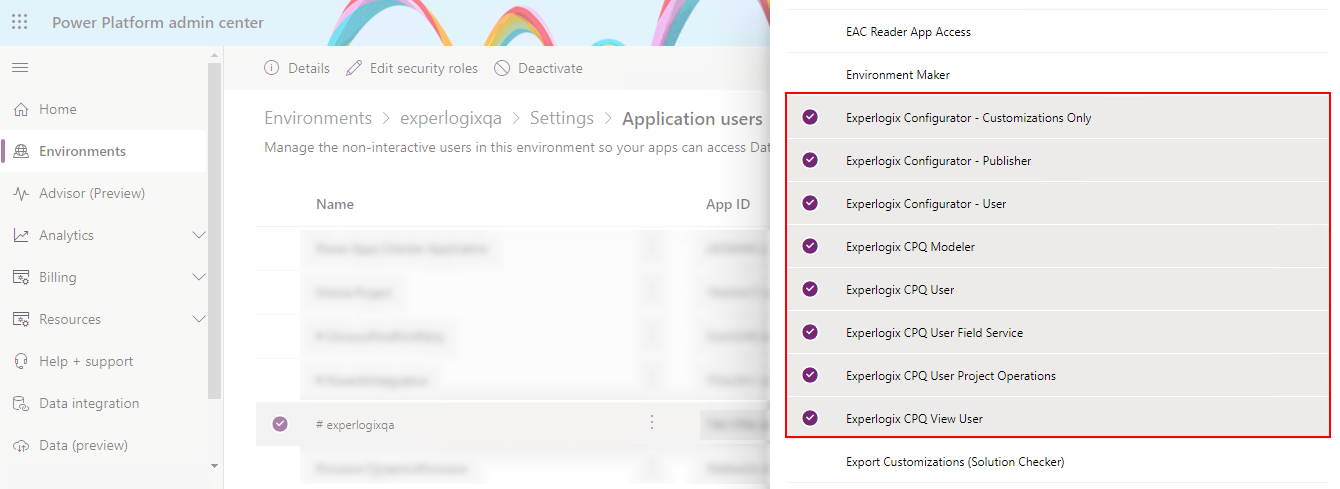Screen dimensions: 1340x489
Task: Click the Advisor (Preview) pulse icon
Action: tap(21, 193)
